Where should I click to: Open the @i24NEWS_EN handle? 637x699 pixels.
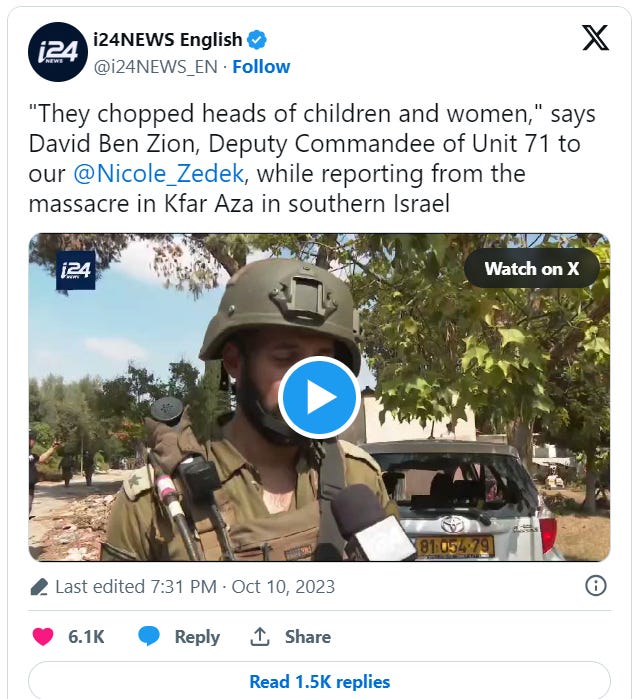(156, 67)
